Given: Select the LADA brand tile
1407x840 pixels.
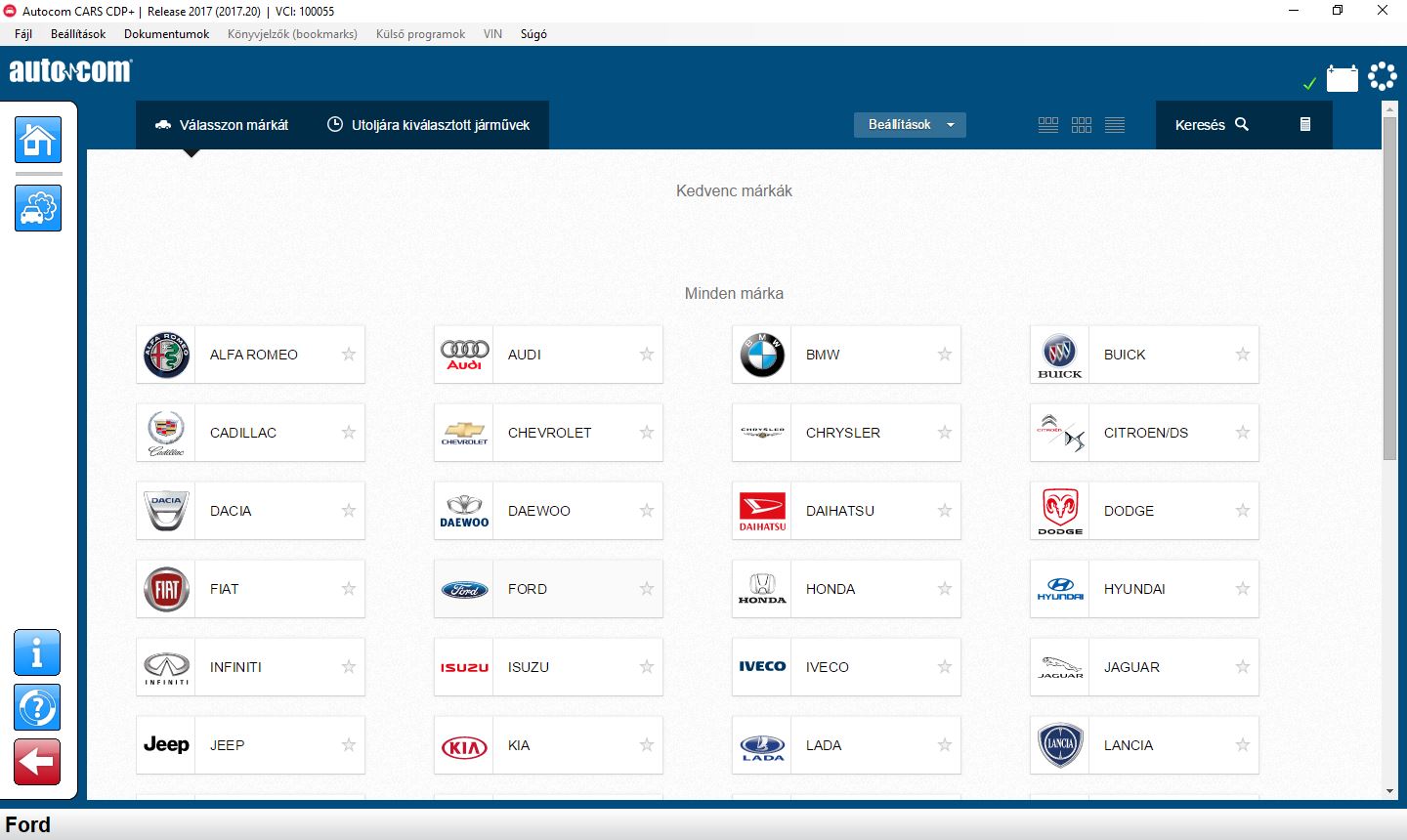Looking at the screenshot, I should coord(846,745).
